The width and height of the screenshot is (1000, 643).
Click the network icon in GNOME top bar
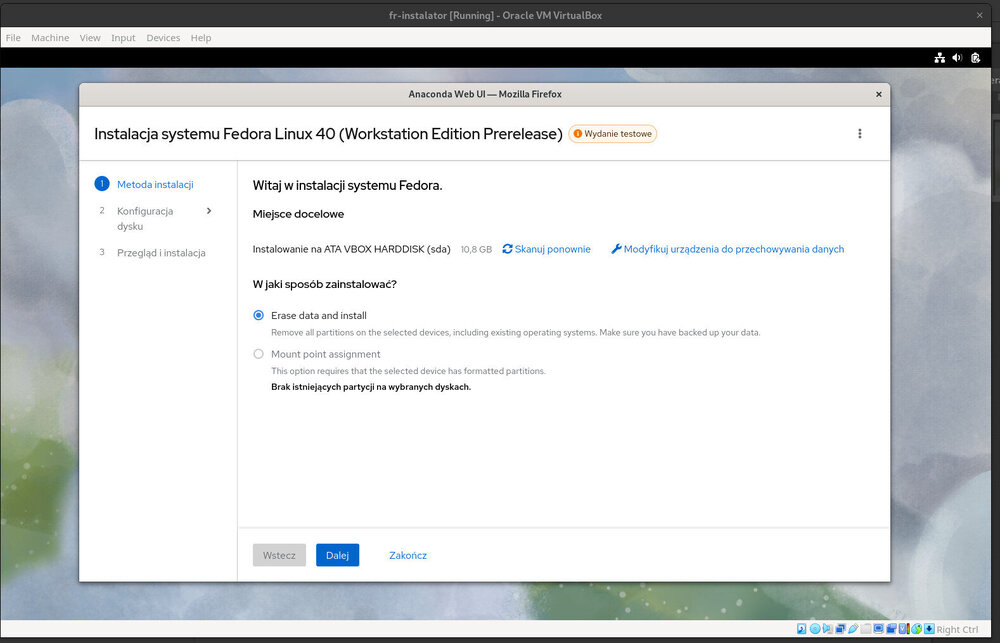point(939,58)
